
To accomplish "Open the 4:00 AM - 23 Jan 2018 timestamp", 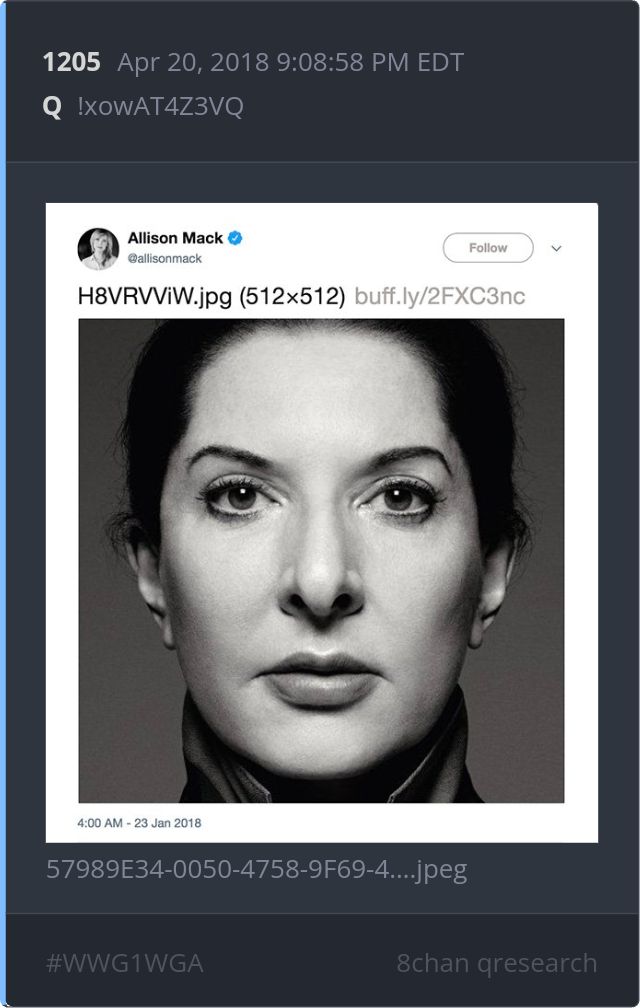I will click(139, 823).
